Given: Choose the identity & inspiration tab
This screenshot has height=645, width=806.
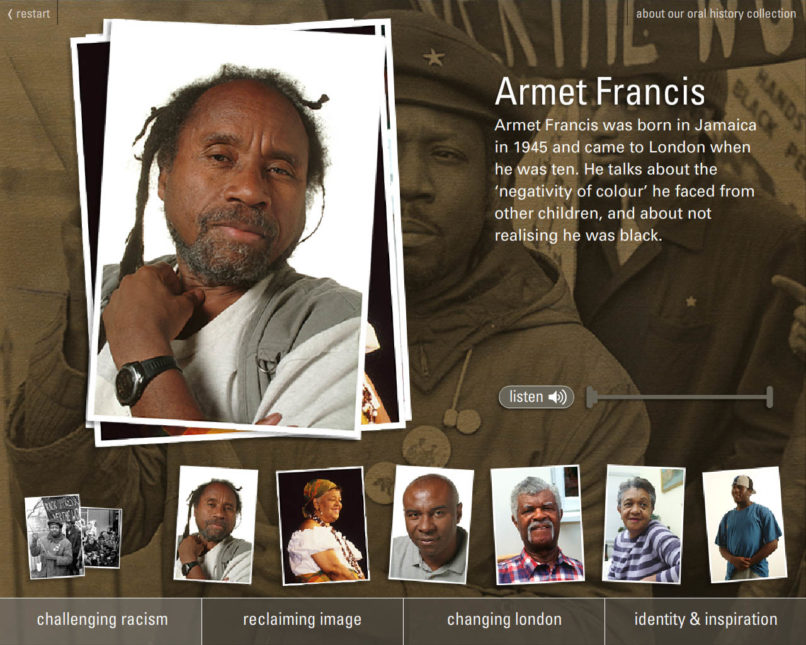Looking at the screenshot, I should point(705,620).
